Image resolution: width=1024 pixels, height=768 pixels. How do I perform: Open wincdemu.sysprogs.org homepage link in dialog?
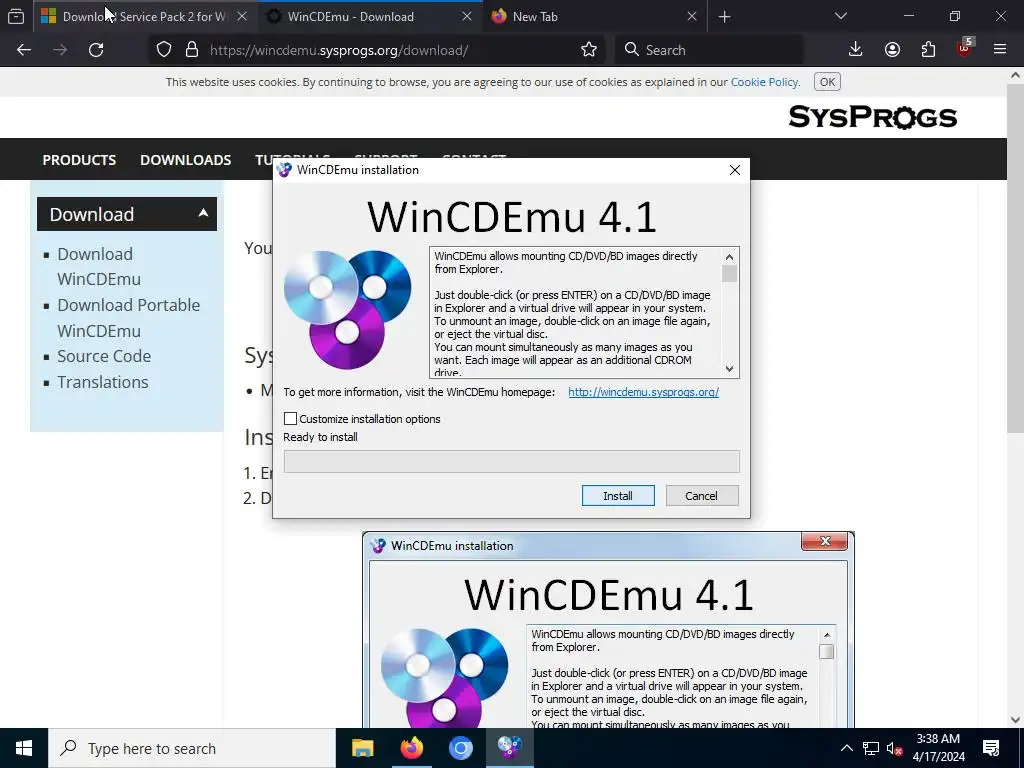coord(643,392)
